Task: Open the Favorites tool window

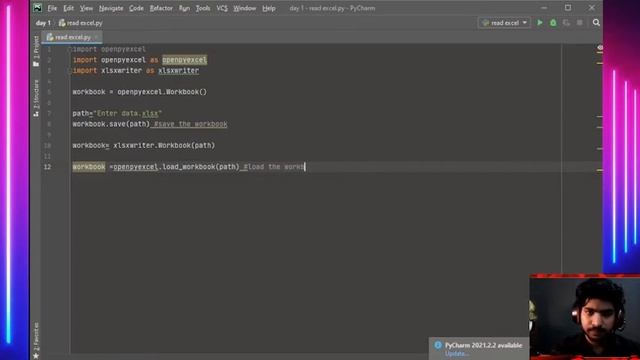Action: click(36, 341)
